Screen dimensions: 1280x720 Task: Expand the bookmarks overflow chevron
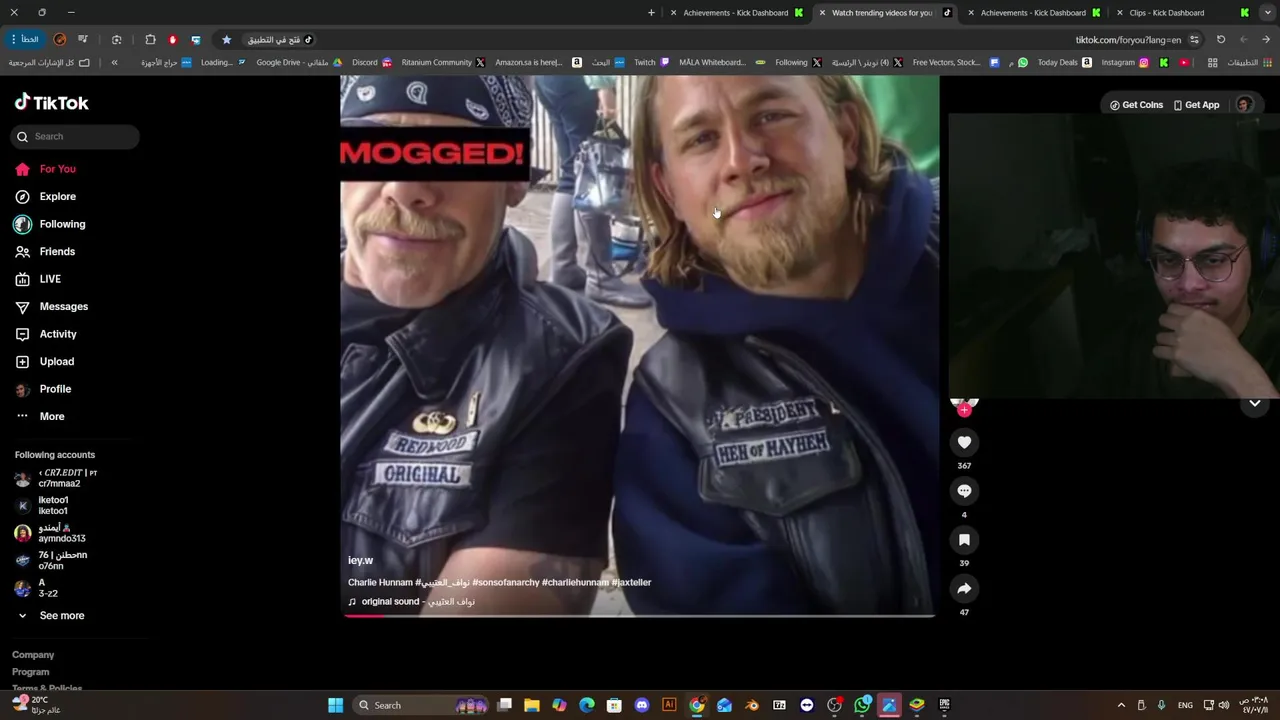point(114,62)
